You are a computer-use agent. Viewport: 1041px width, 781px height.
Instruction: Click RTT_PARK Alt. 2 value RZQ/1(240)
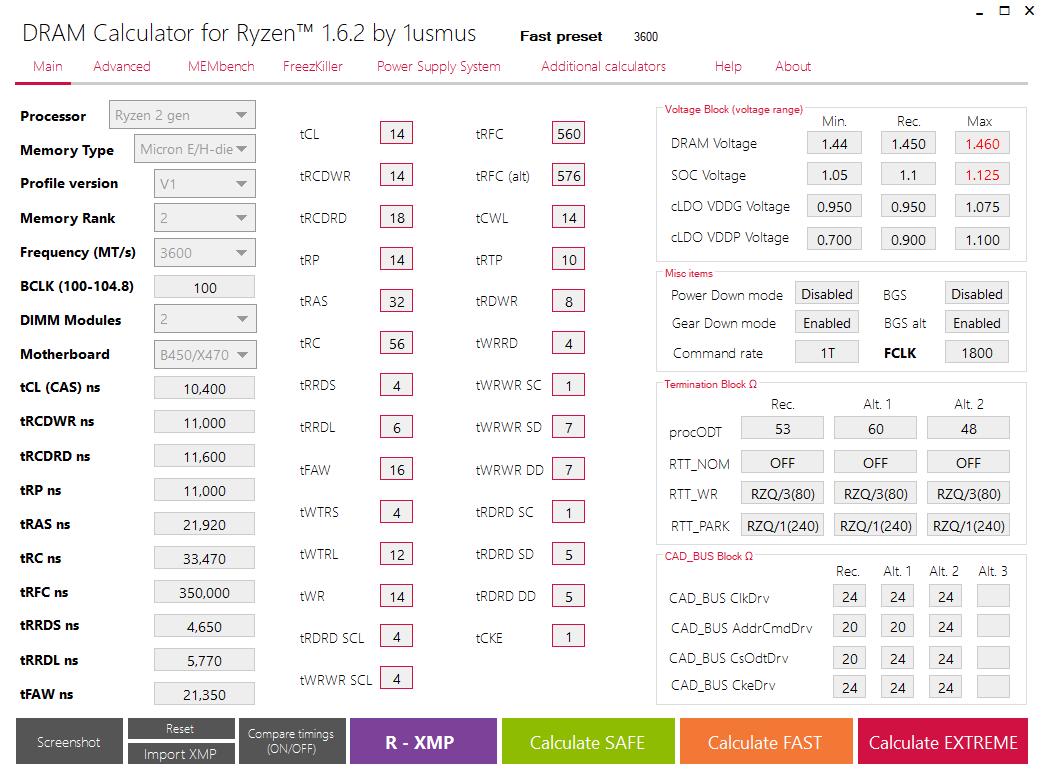pyautogui.click(x=968, y=525)
